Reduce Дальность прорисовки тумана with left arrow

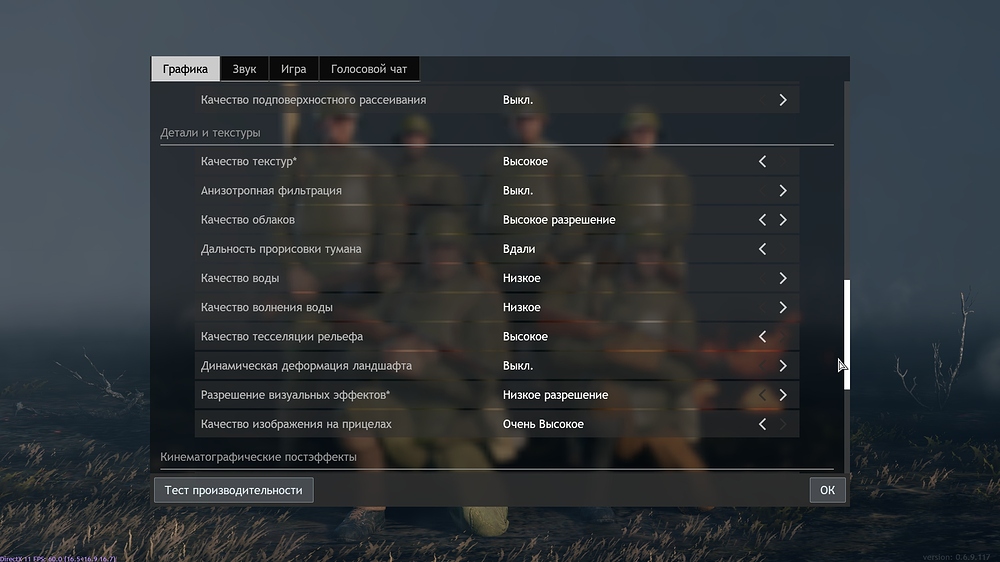coord(762,249)
